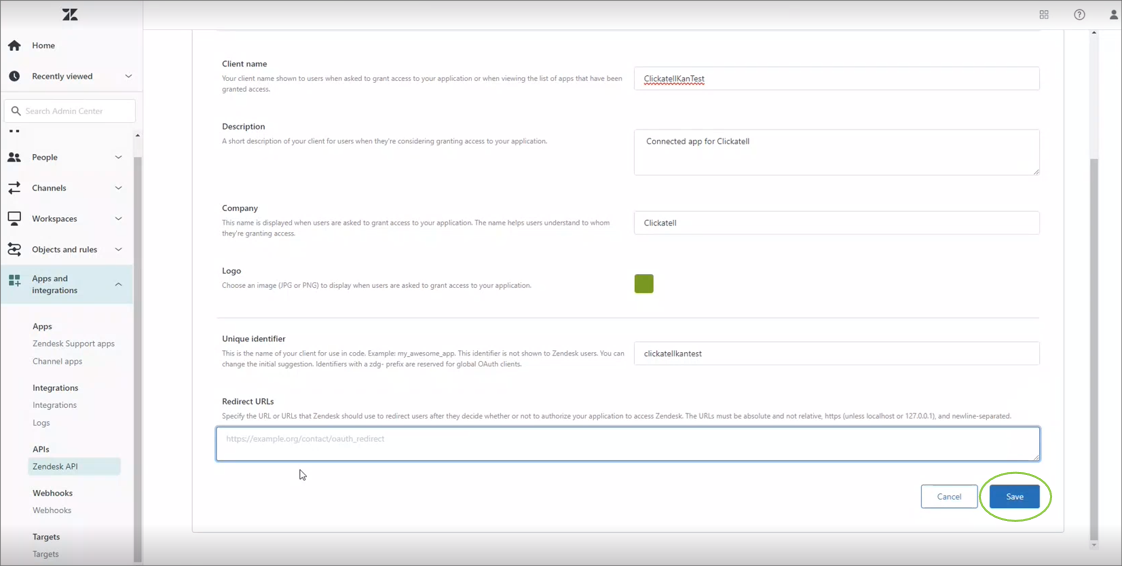Screen dimensions: 1122x566
Task: Click the Channels arrows icon
Action: coord(14,188)
